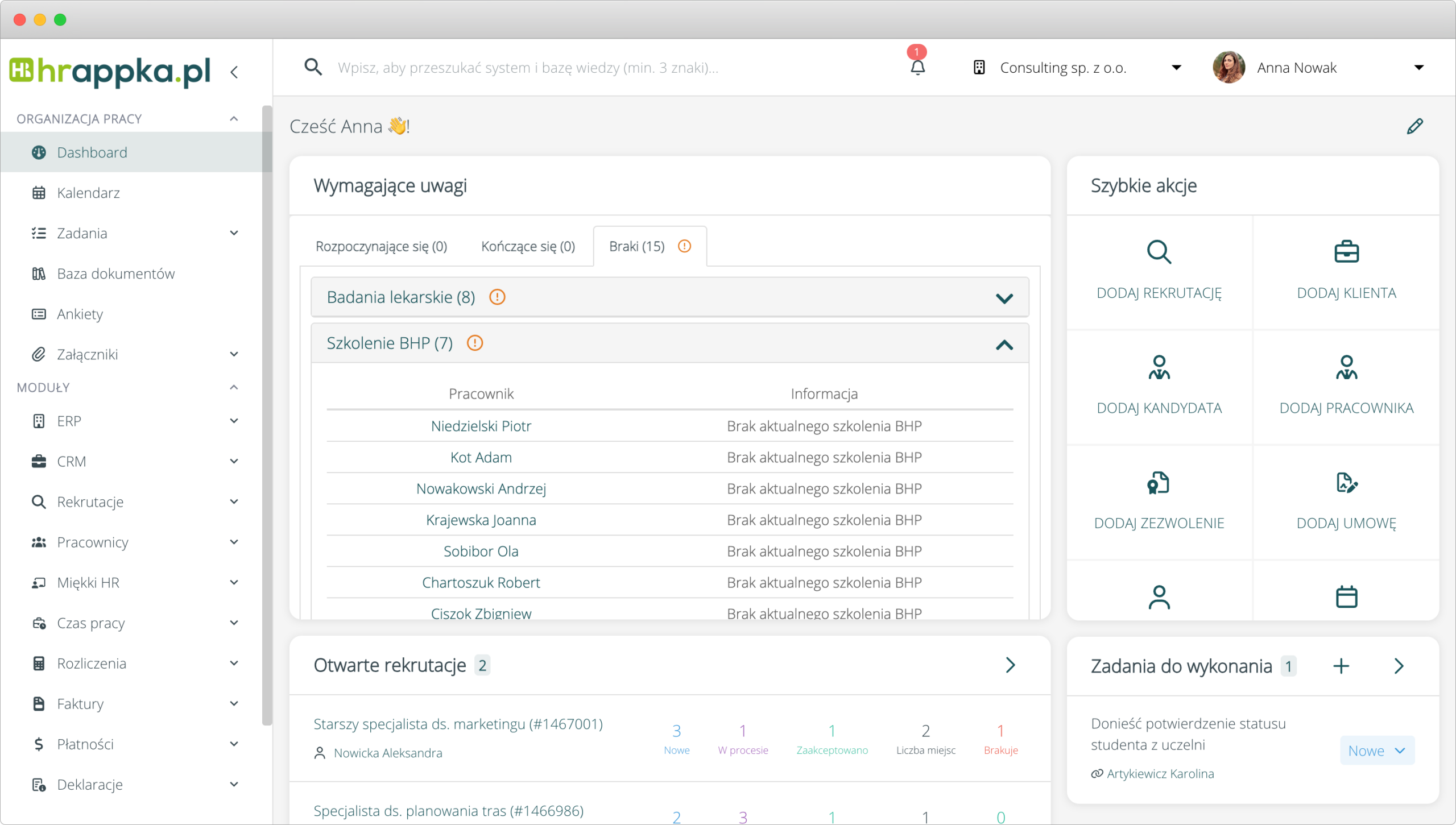
Task: Click the Dodaj kandydata person icon
Action: 1159,367
